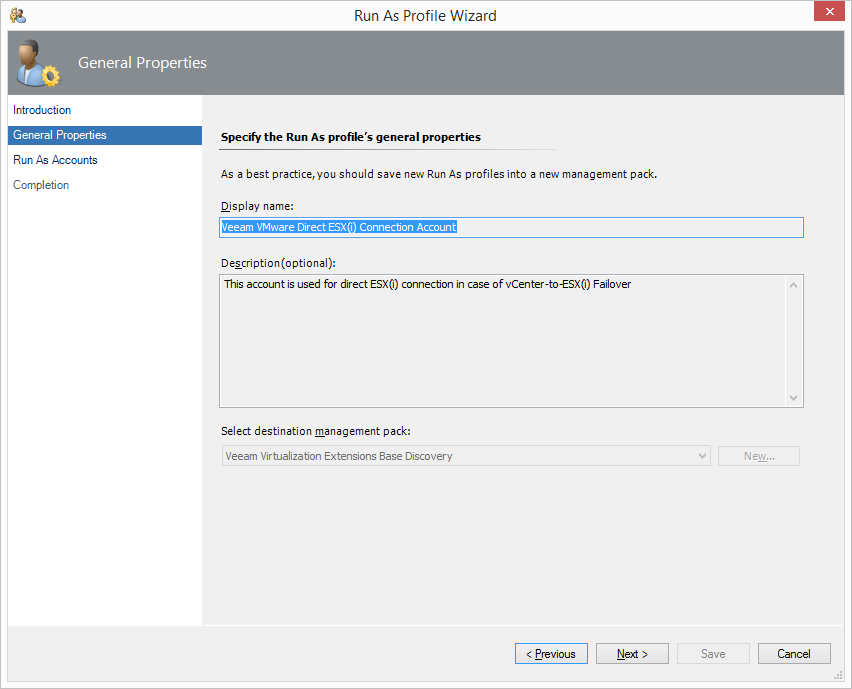
Task: Click the 'General Properties' header title
Action: coord(142,63)
